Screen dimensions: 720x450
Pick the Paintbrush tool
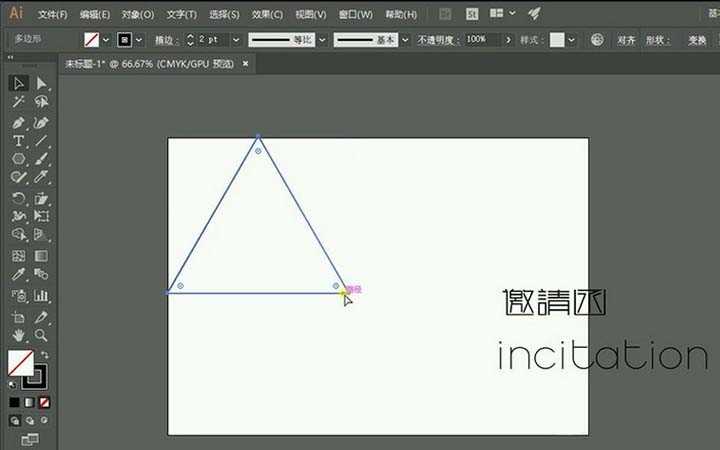tap(41, 159)
